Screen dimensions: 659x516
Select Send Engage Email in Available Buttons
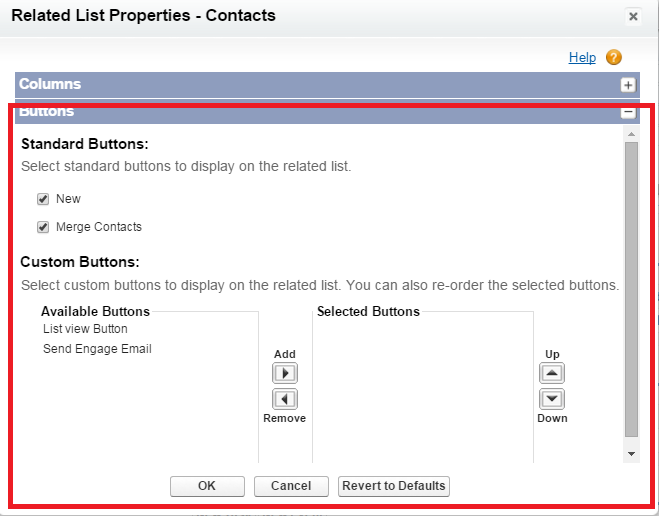point(97,349)
